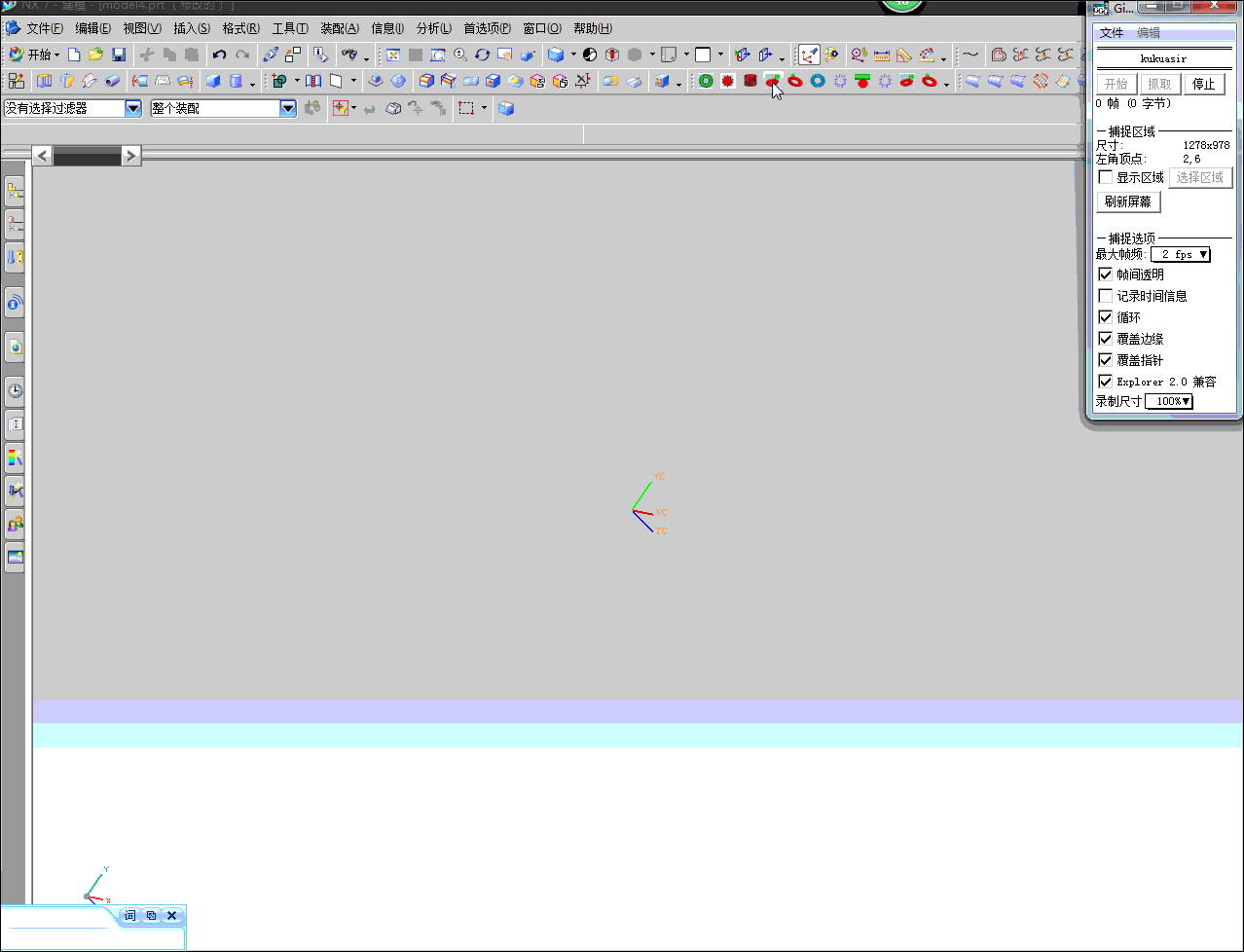Click the cylinder feature icon
Screen dimensions: 1244x952
coord(236,81)
